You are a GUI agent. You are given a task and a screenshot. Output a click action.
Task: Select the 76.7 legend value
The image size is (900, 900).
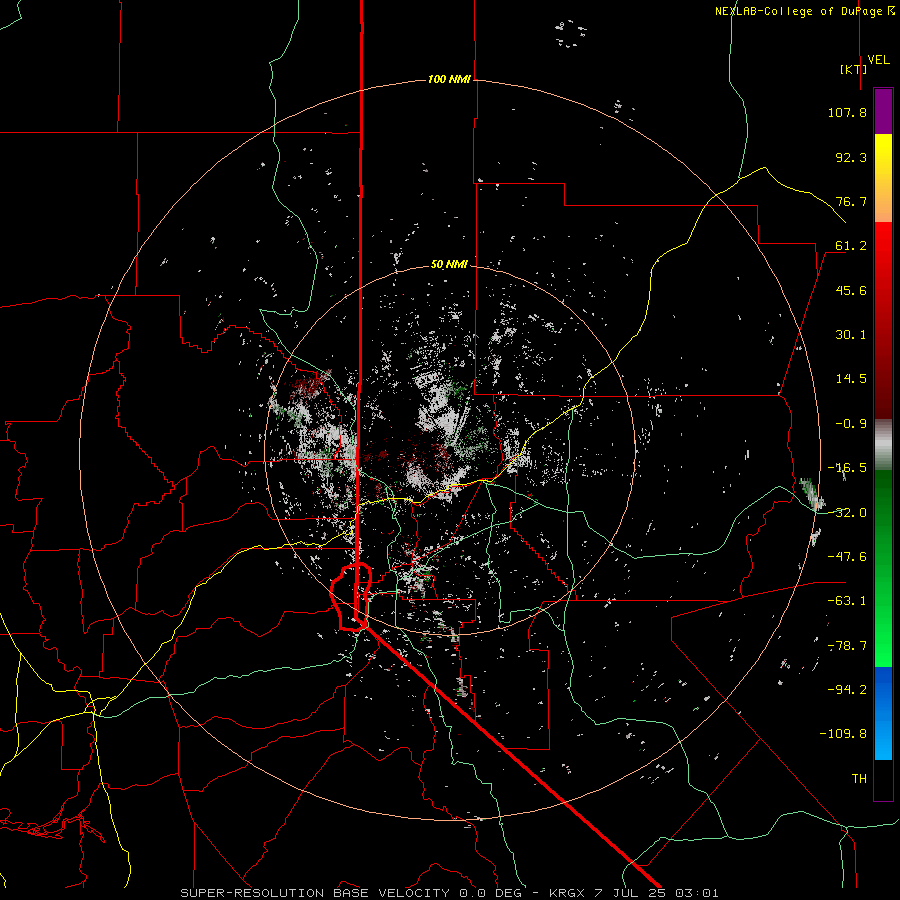(851, 201)
